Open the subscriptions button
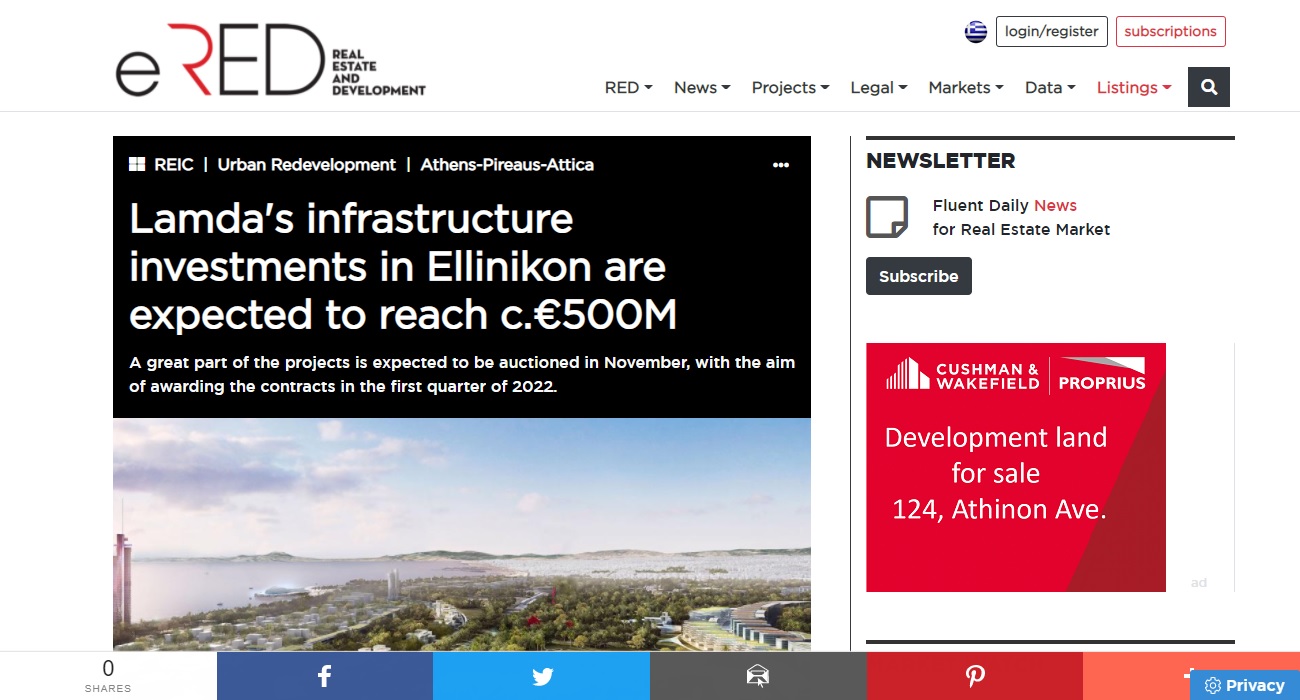 coord(1170,31)
